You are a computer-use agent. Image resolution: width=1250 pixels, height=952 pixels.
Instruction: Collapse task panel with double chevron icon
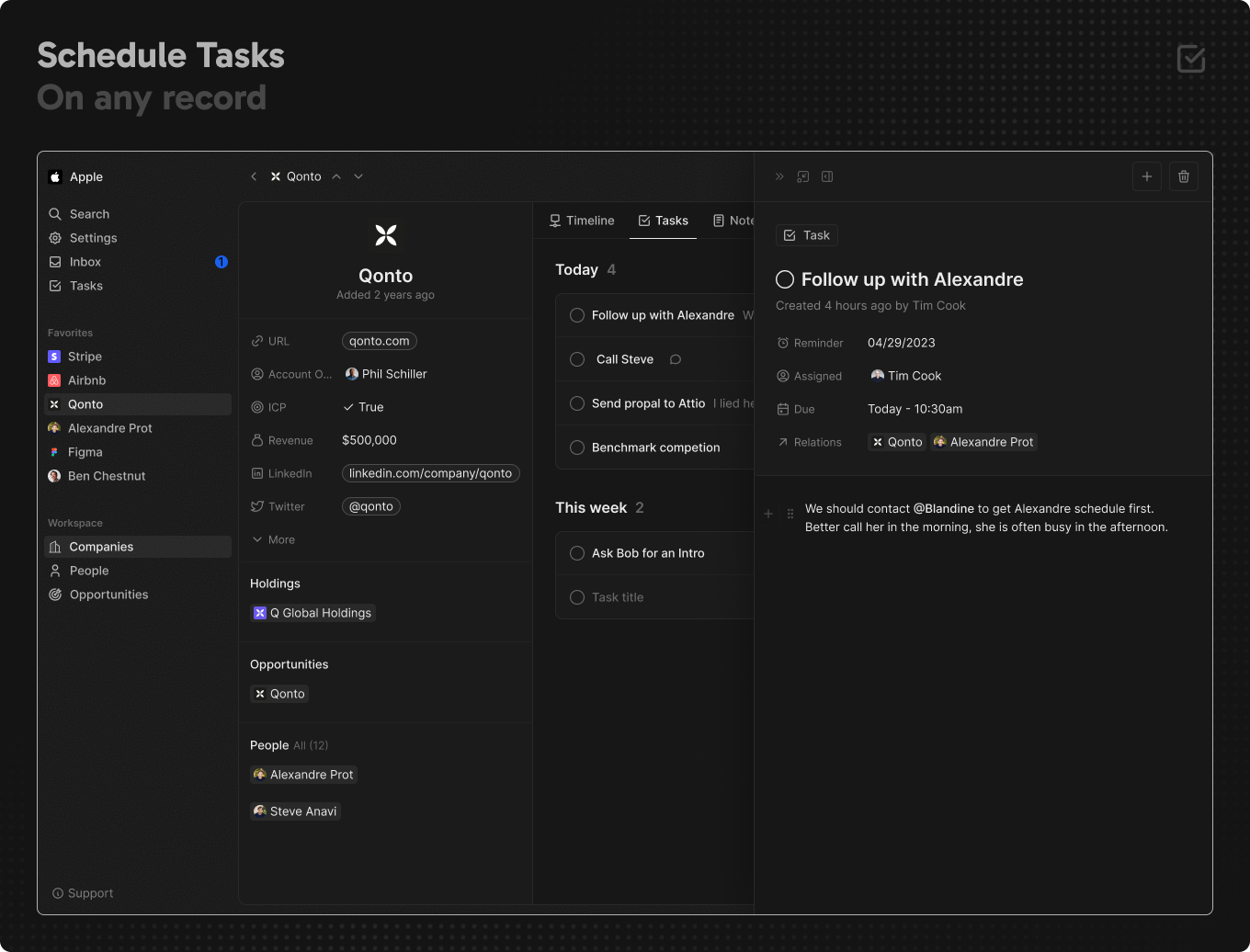779,176
